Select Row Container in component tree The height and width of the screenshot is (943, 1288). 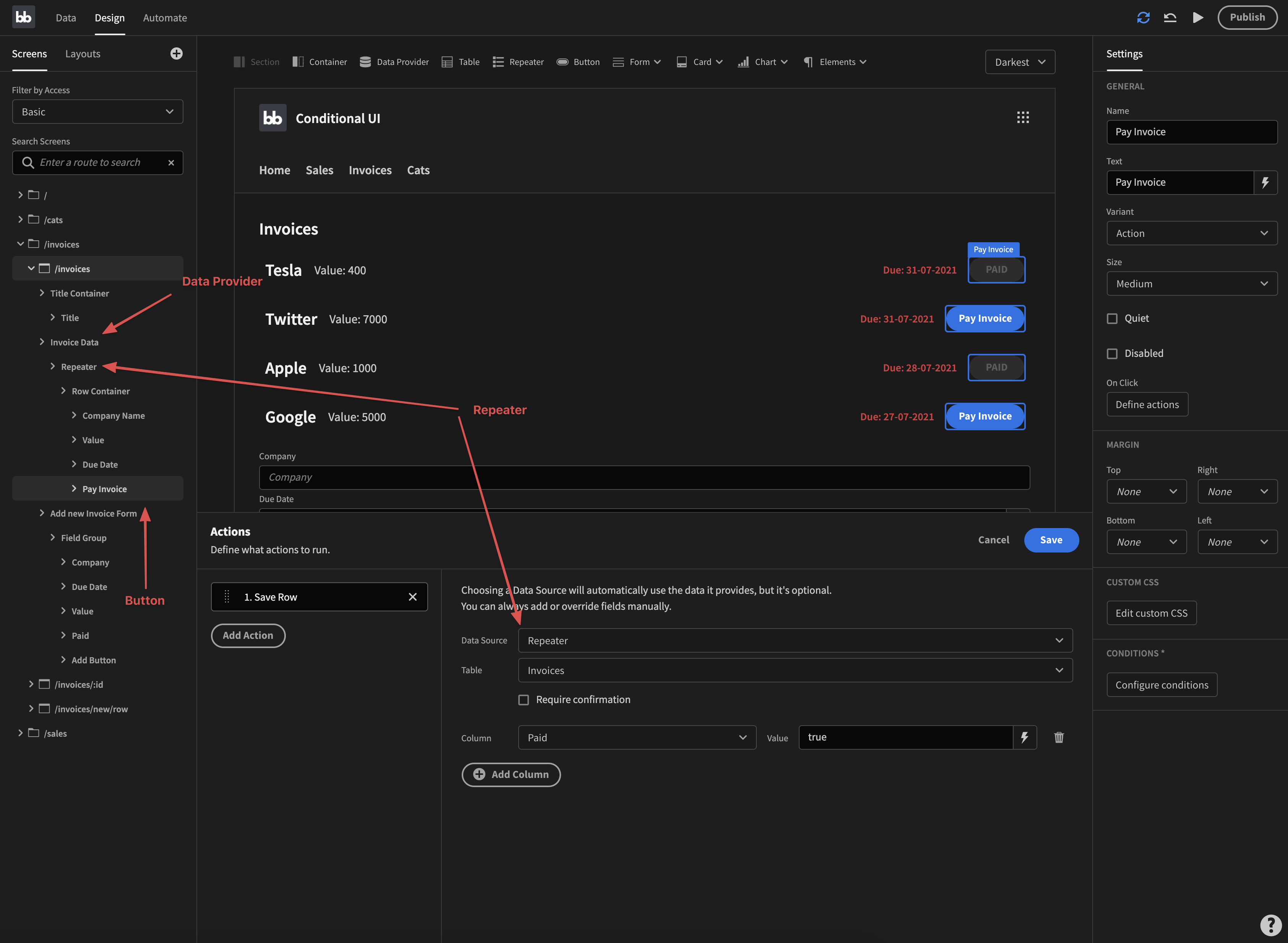(x=101, y=391)
